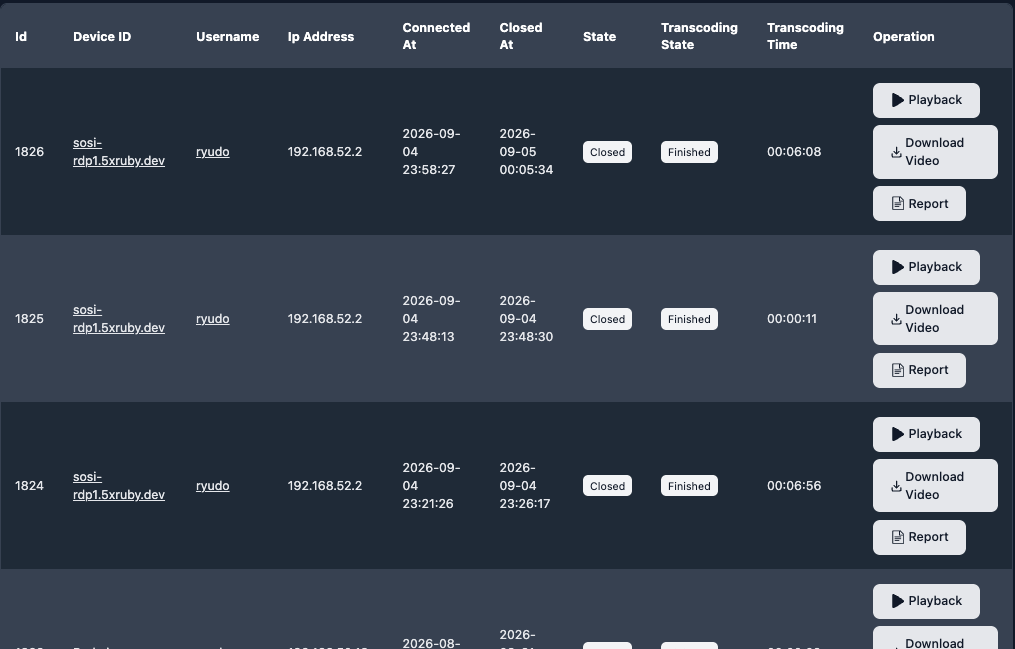Screen dimensions: 1015x649
Task: Select session id 1825 cell
Action: pos(29,319)
